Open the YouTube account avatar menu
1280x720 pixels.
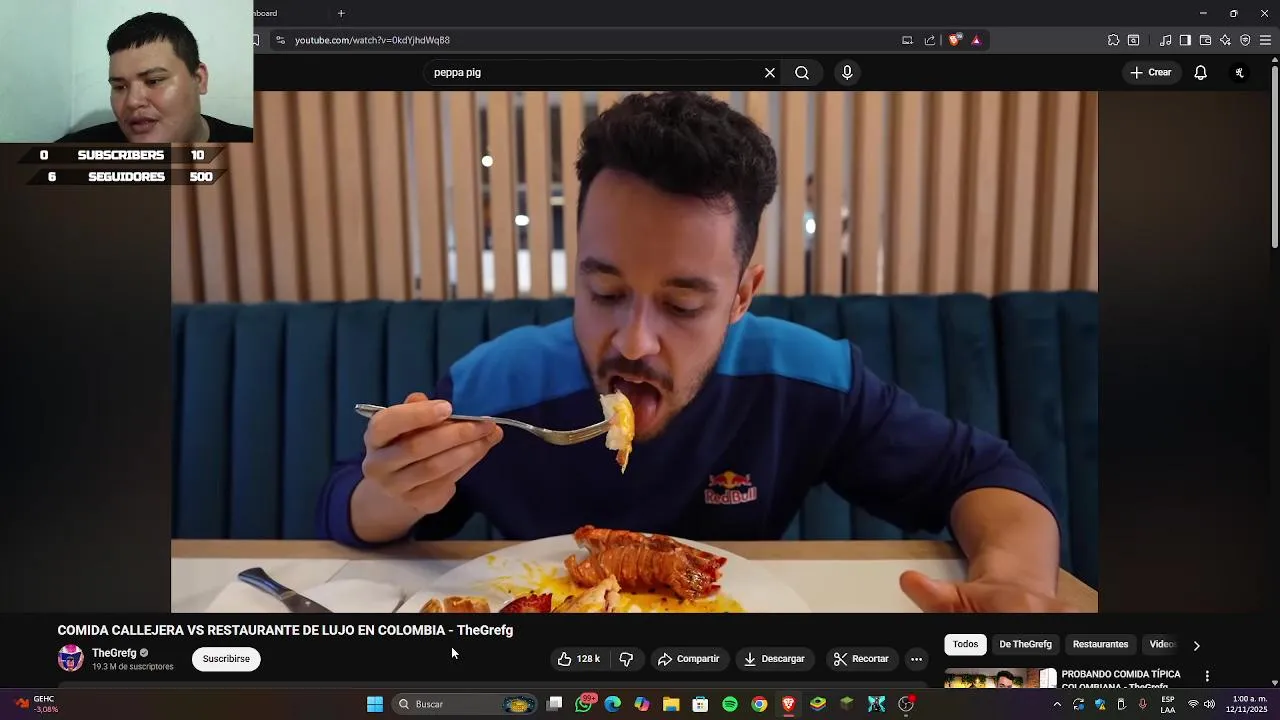click(1240, 72)
